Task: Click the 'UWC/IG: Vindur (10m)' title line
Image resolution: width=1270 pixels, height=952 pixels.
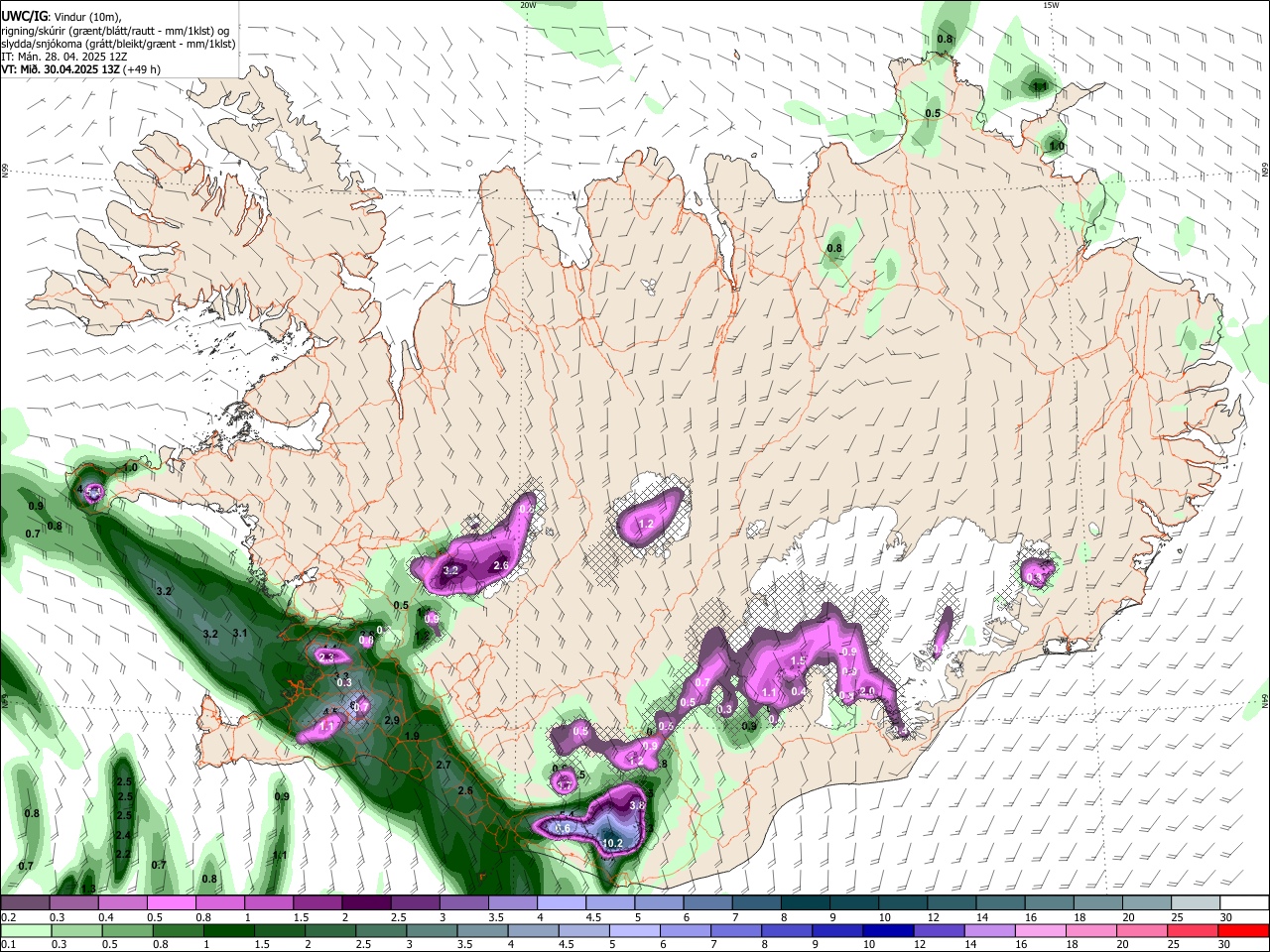Action: (61, 17)
